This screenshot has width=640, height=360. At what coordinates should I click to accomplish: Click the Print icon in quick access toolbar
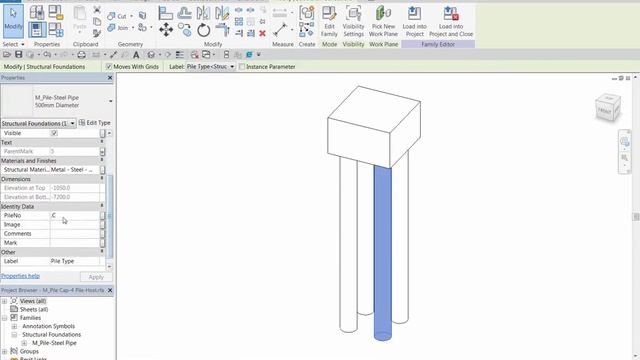pos(82,55)
